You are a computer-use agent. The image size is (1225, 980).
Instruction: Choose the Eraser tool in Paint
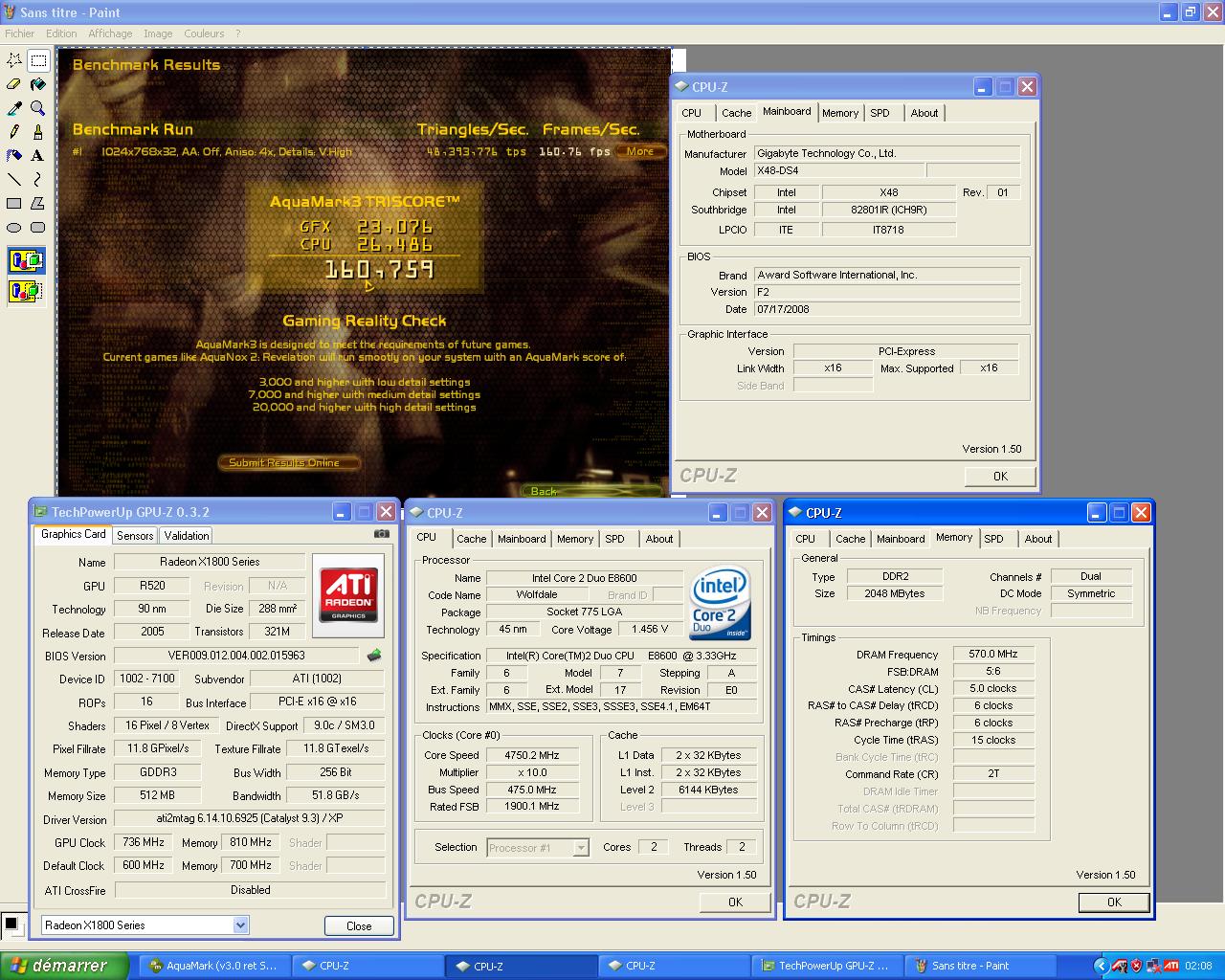[x=14, y=84]
